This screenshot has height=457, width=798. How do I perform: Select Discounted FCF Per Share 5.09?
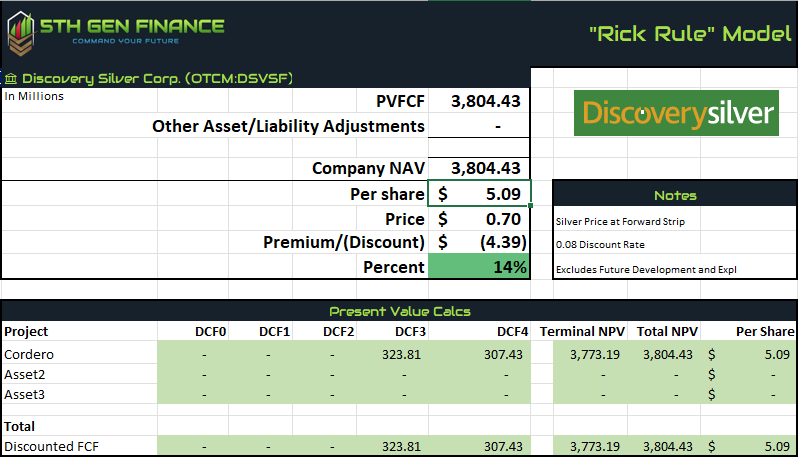pyautogui.click(x=777, y=446)
